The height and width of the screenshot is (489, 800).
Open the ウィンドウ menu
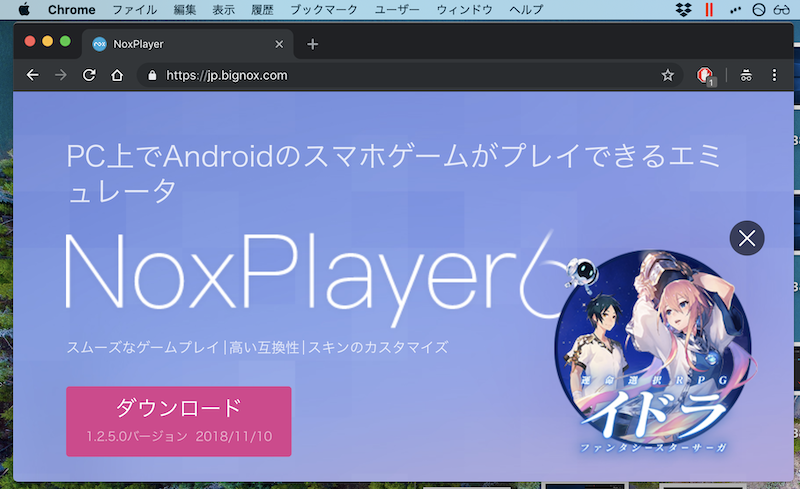[464, 10]
